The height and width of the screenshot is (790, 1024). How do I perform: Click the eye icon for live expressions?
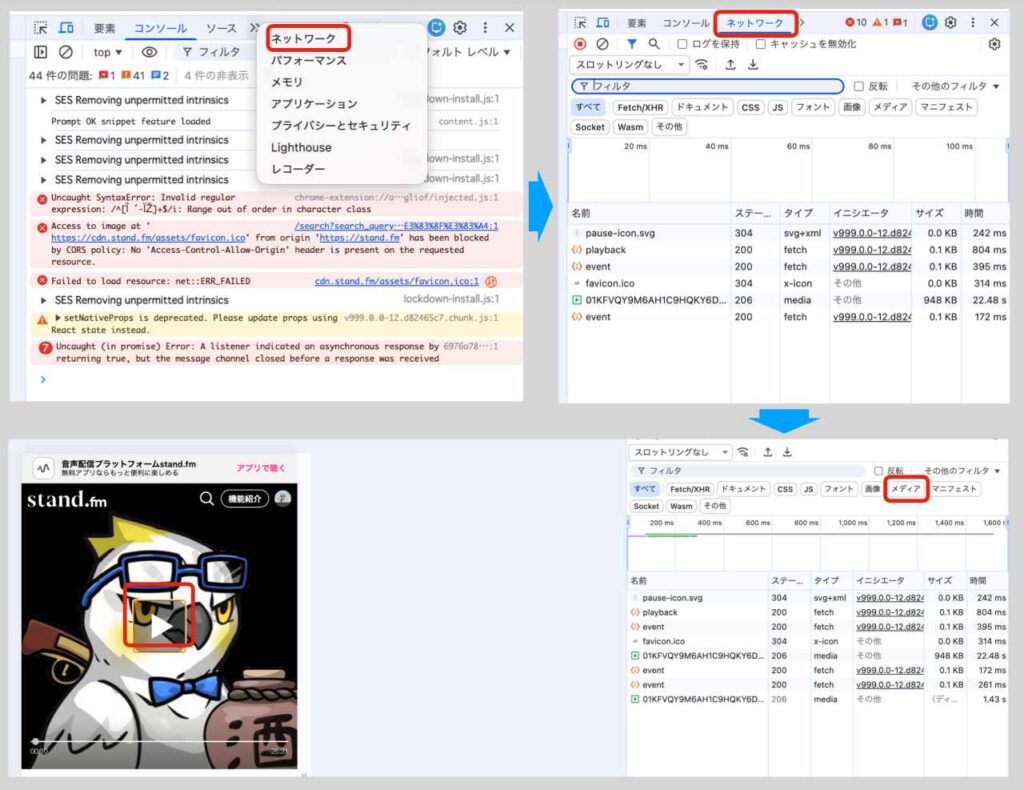point(149,52)
